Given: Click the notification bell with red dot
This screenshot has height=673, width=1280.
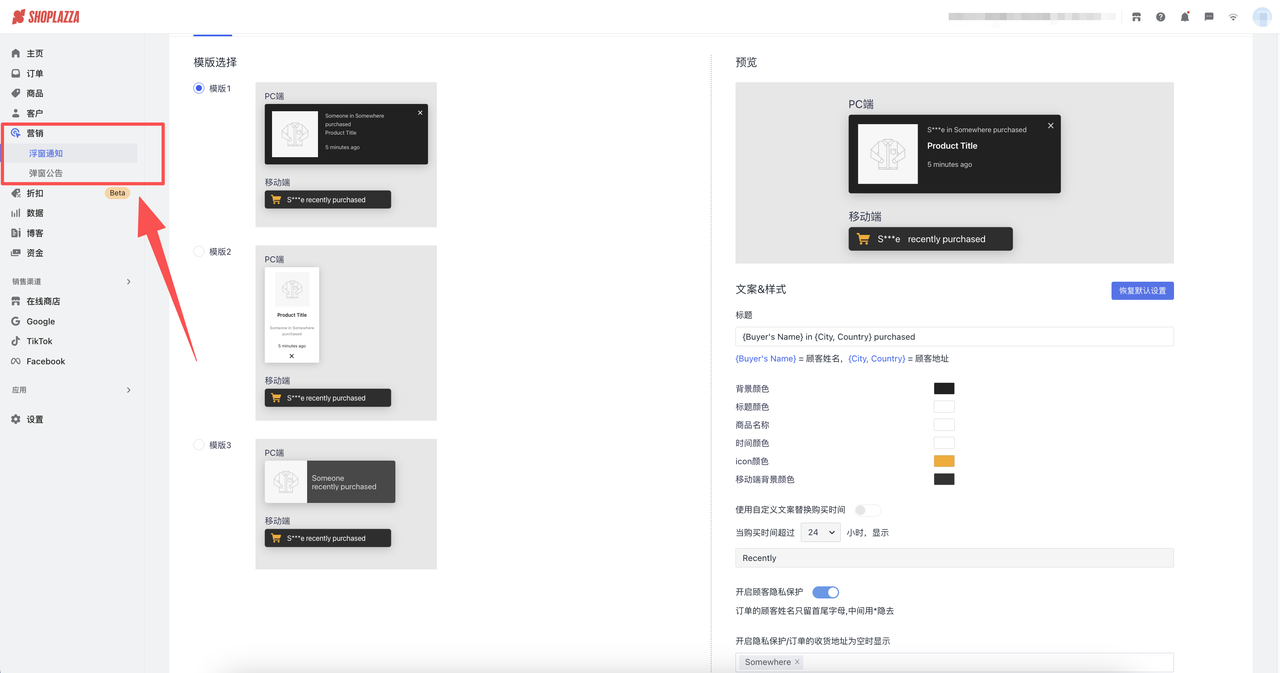Looking at the screenshot, I should coord(1184,16).
